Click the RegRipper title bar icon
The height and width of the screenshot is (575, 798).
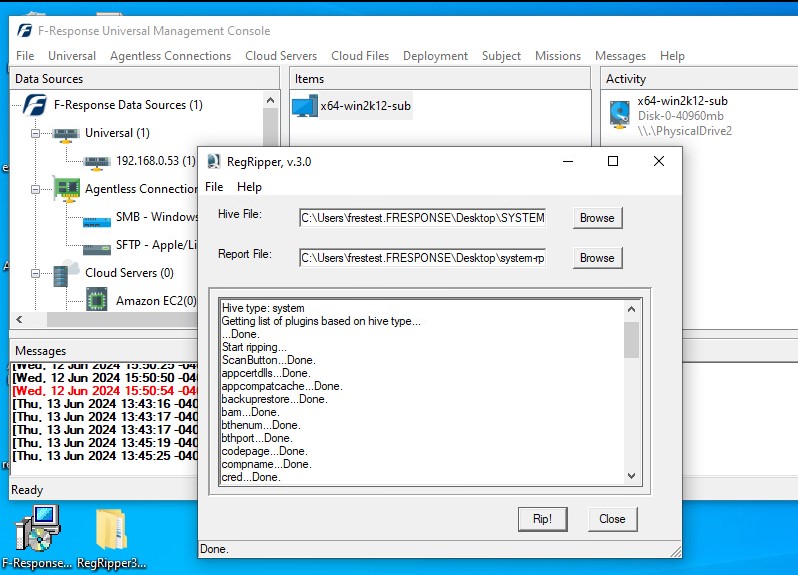pos(214,161)
